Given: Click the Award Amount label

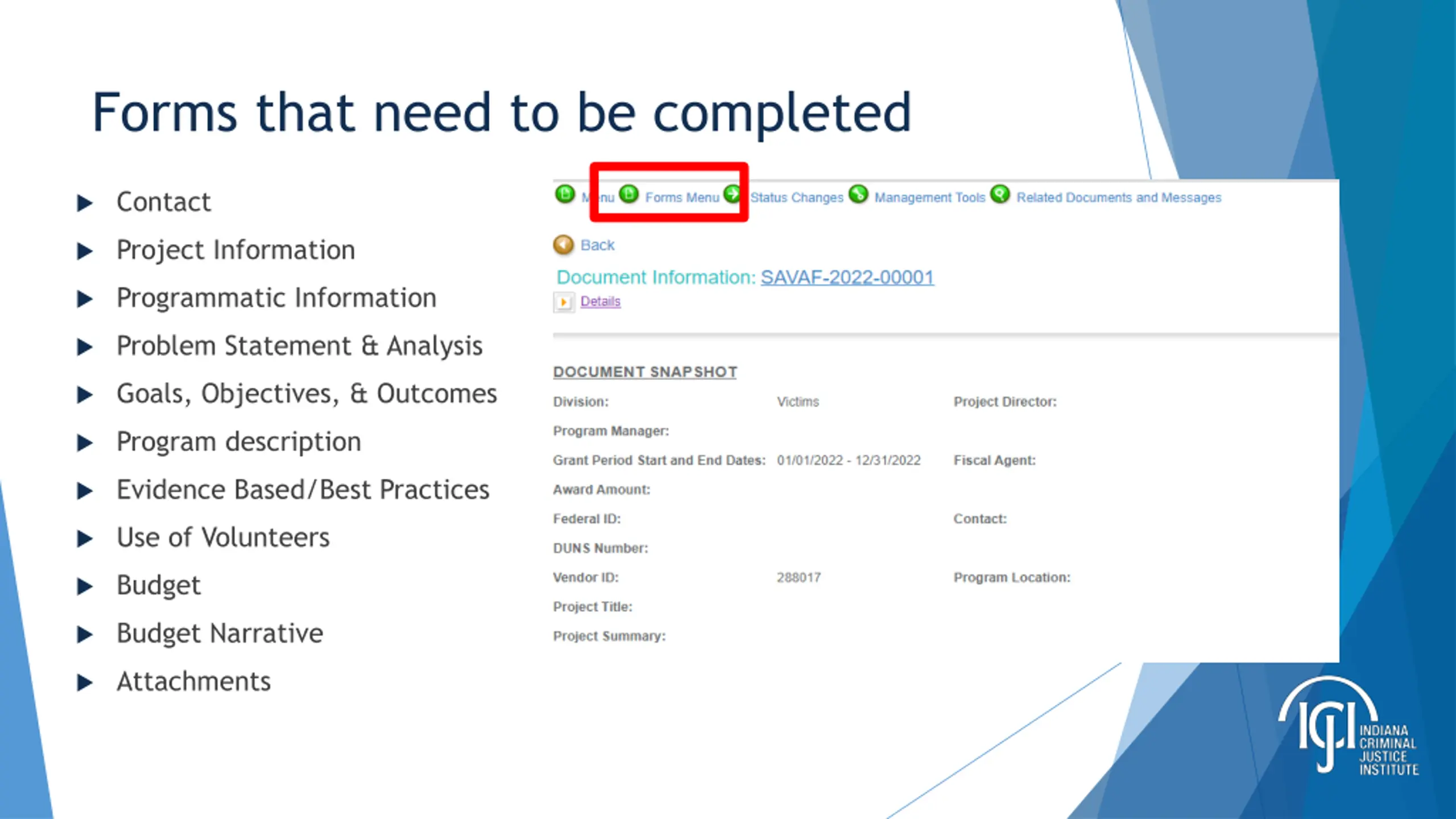Looking at the screenshot, I should (x=601, y=490).
